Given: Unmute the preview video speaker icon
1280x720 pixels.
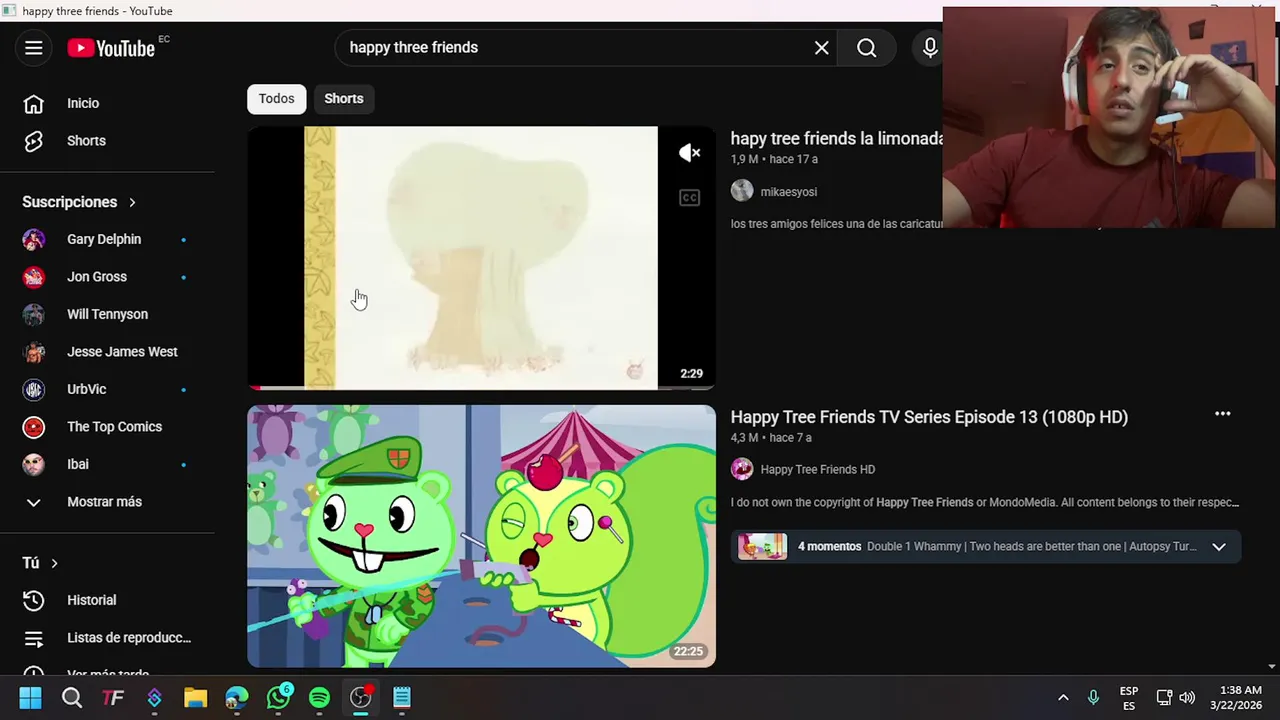Looking at the screenshot, I should click(690, 153).
